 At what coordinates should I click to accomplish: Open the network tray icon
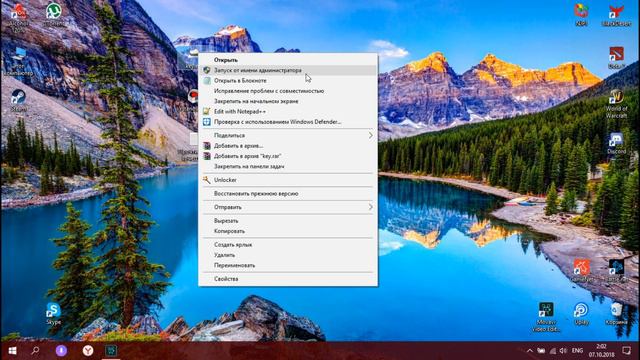(553, 351)
